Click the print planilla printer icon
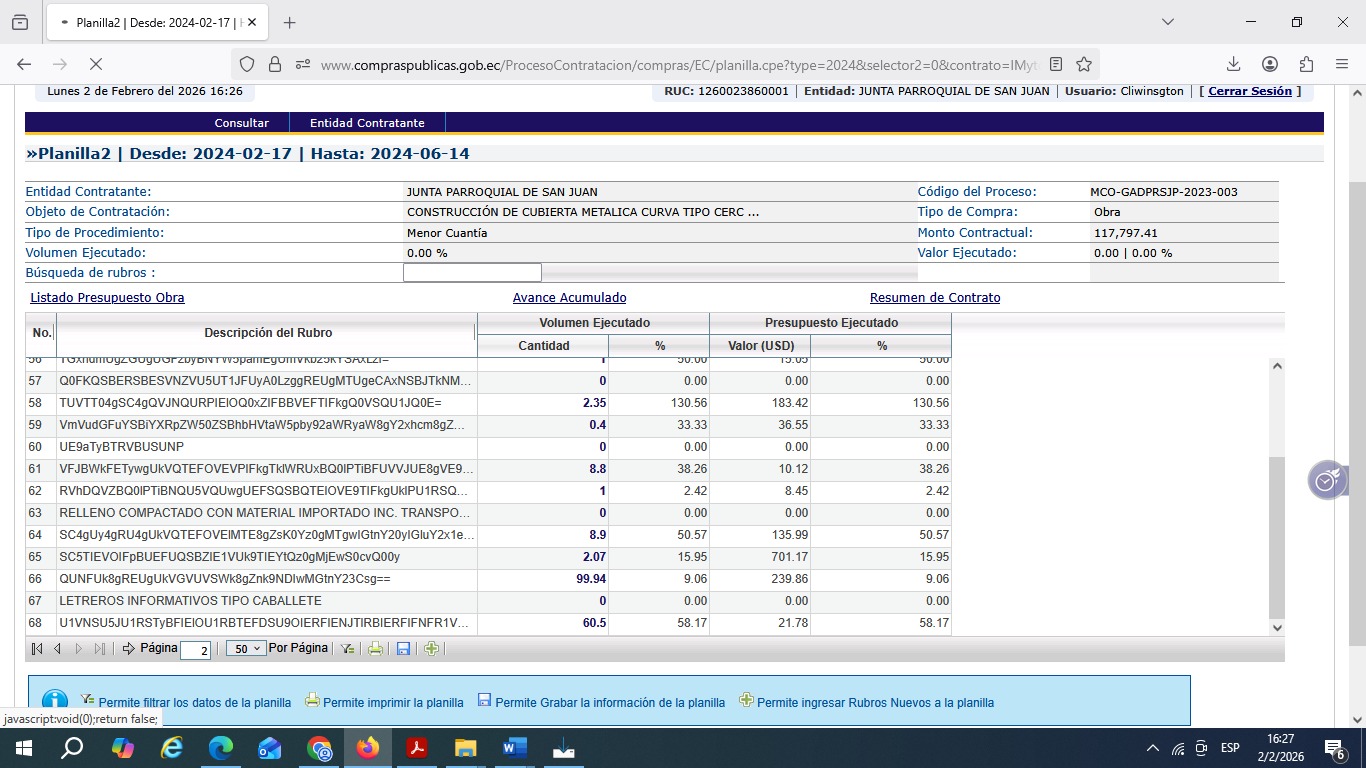Screen dimensions: 1366x768 click(375, 649)
